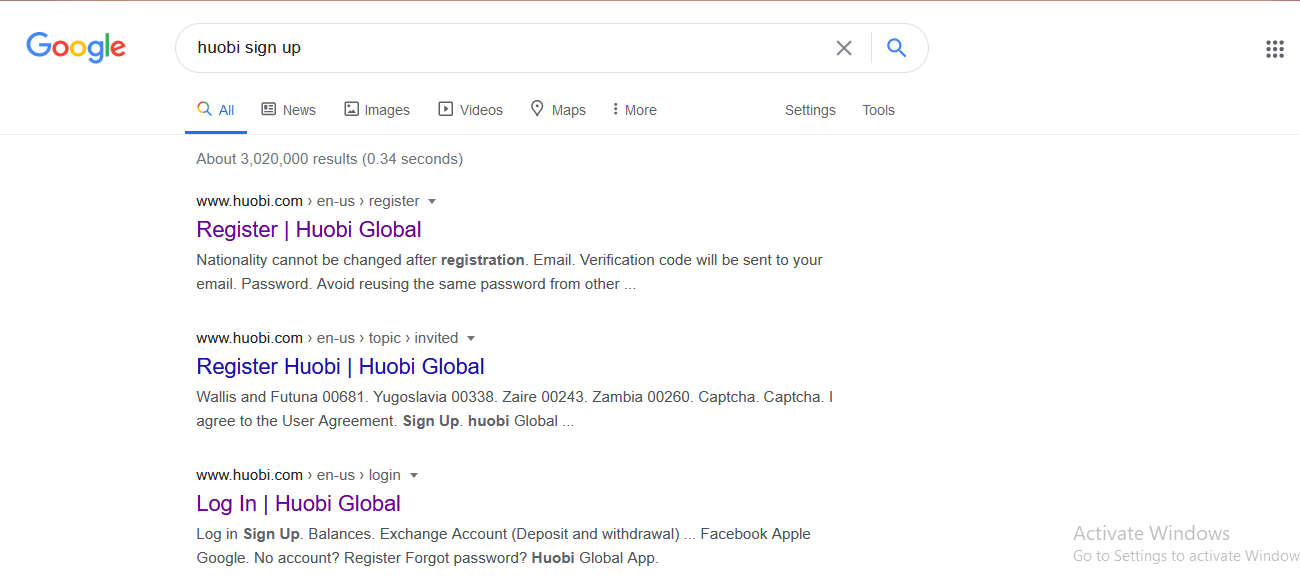Click the blue magnifier search button
Screen dimensions: 1300x582
[x=896, y=48]
